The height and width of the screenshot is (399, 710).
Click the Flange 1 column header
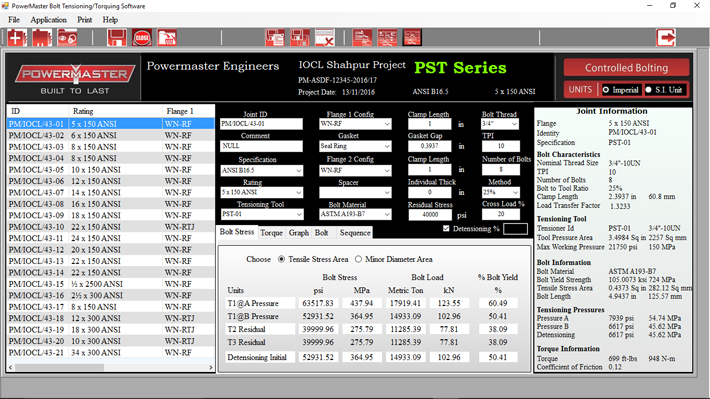[188, 111]
